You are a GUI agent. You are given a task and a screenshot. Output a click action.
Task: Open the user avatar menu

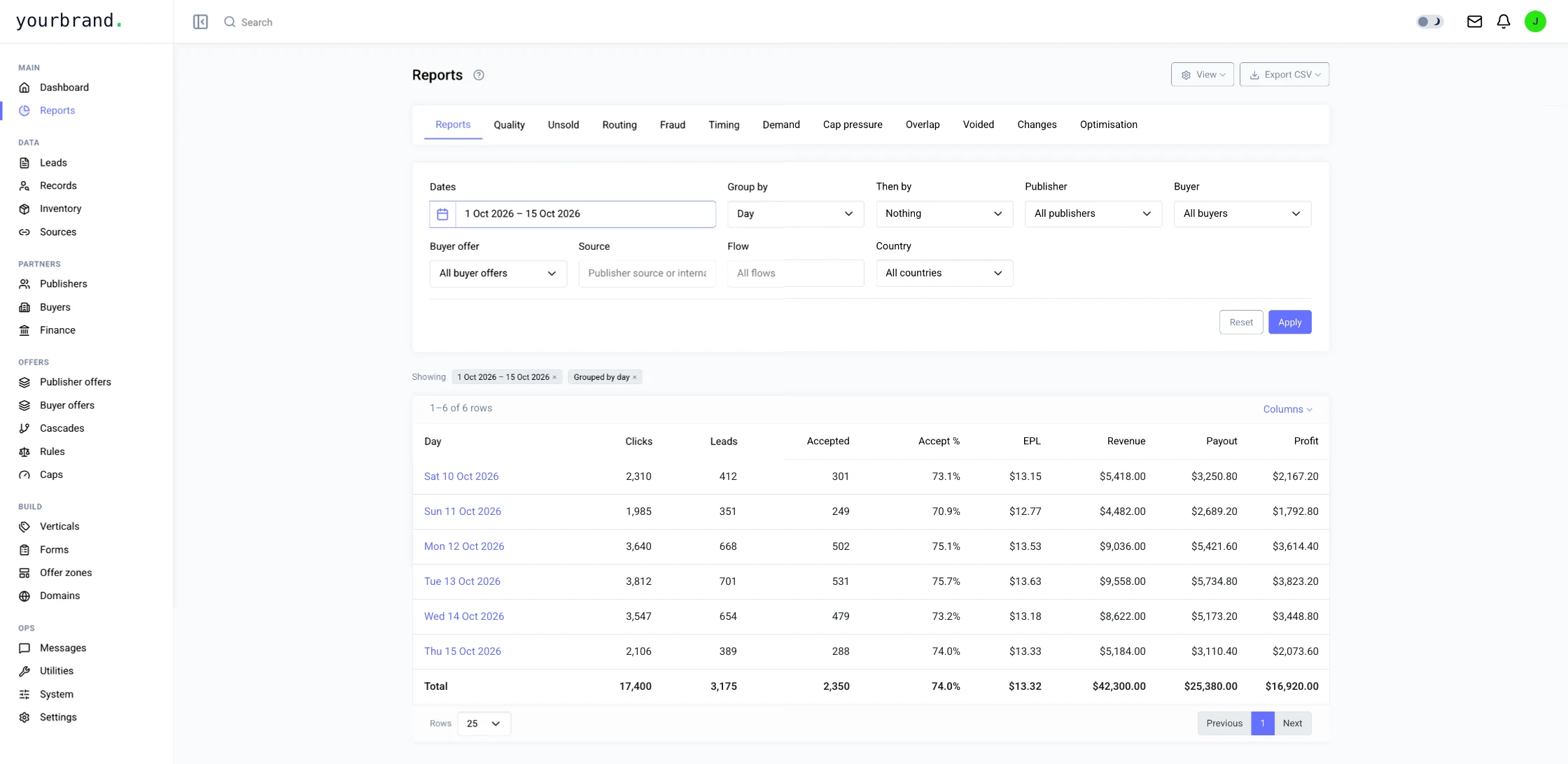[x=1535, y=22]
